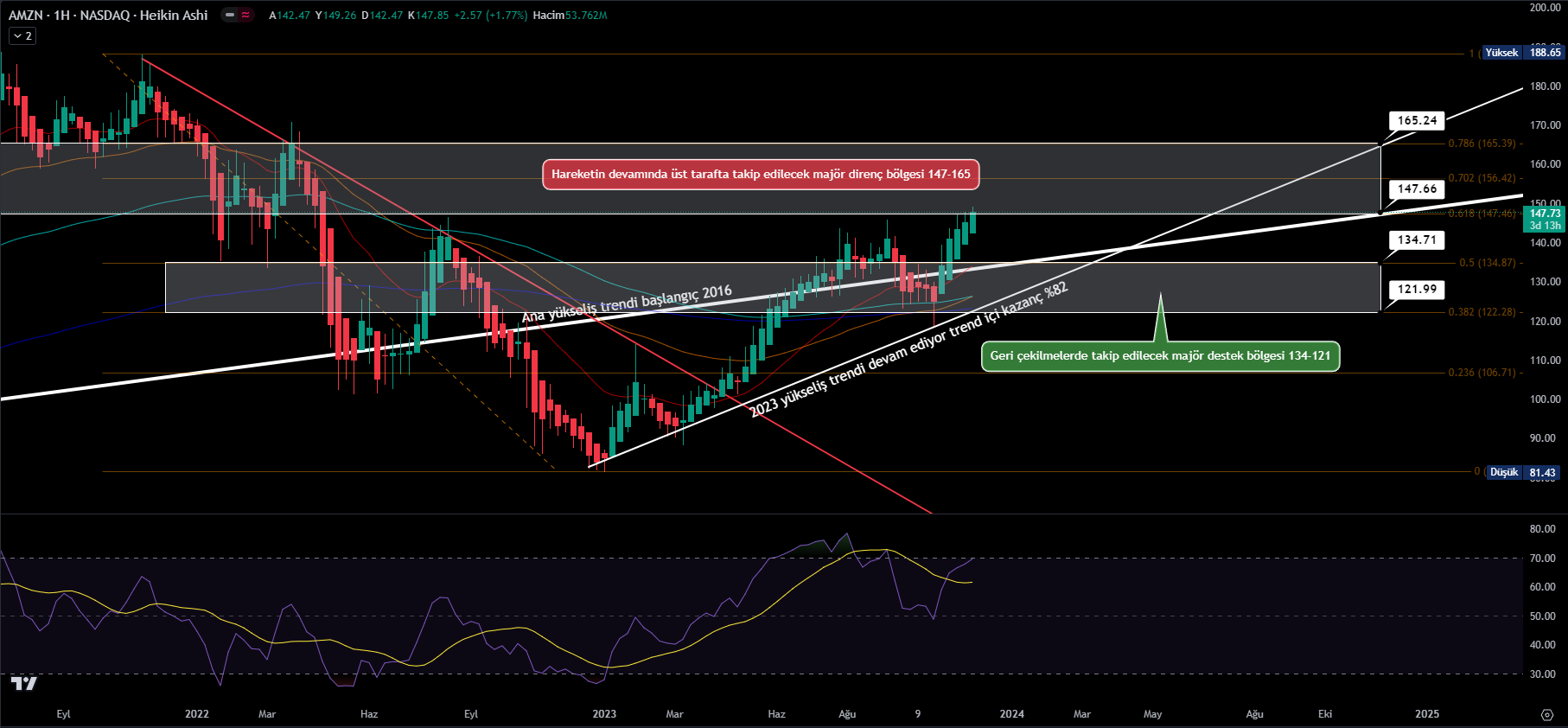Image resolution: width=1568 pixels, height=728 pixels.
Task: Click the Fibonacci 0.5 (134.87) level label
Action: [x=1487, y=263]
